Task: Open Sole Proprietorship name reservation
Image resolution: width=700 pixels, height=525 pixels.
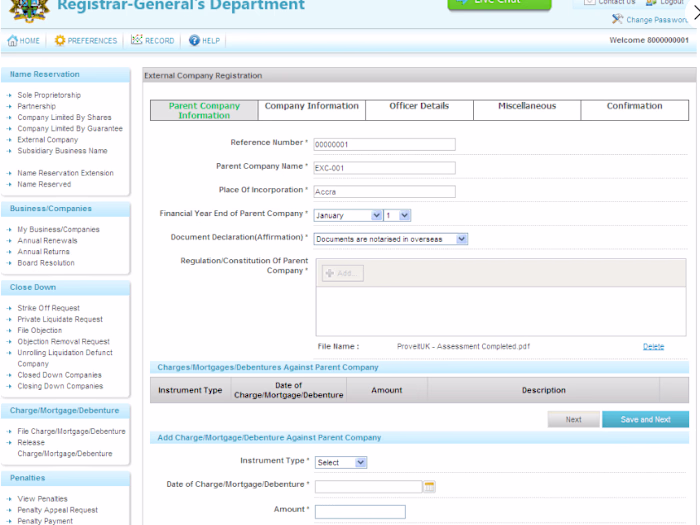Action: (x=49, y=95)
